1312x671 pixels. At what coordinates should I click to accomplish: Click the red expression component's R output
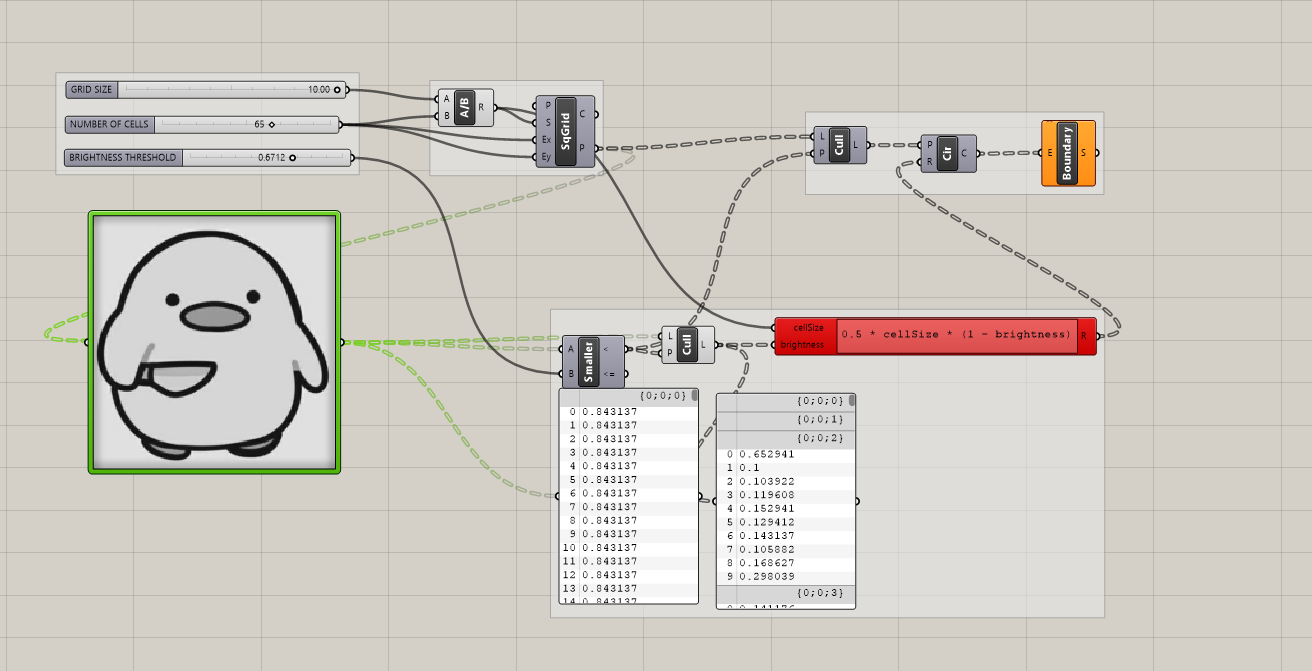[x=1086, y=336]
